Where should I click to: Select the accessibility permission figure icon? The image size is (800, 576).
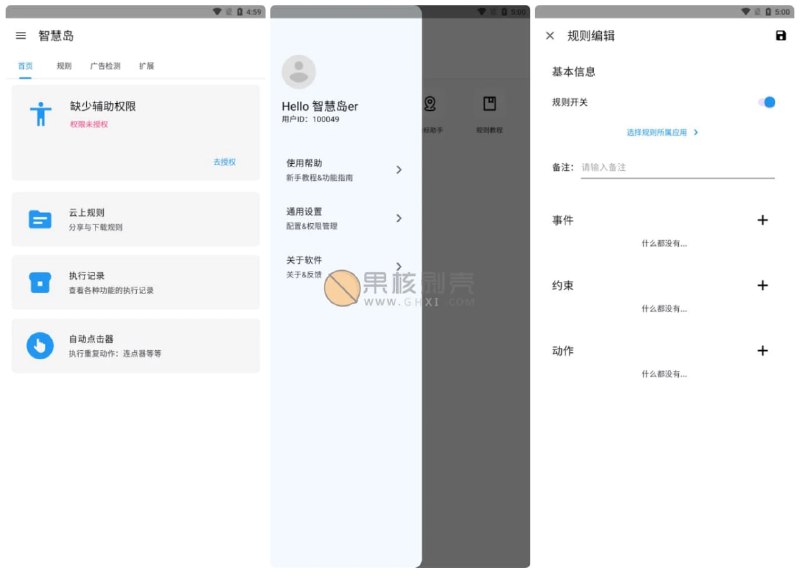tap(40, 115)
